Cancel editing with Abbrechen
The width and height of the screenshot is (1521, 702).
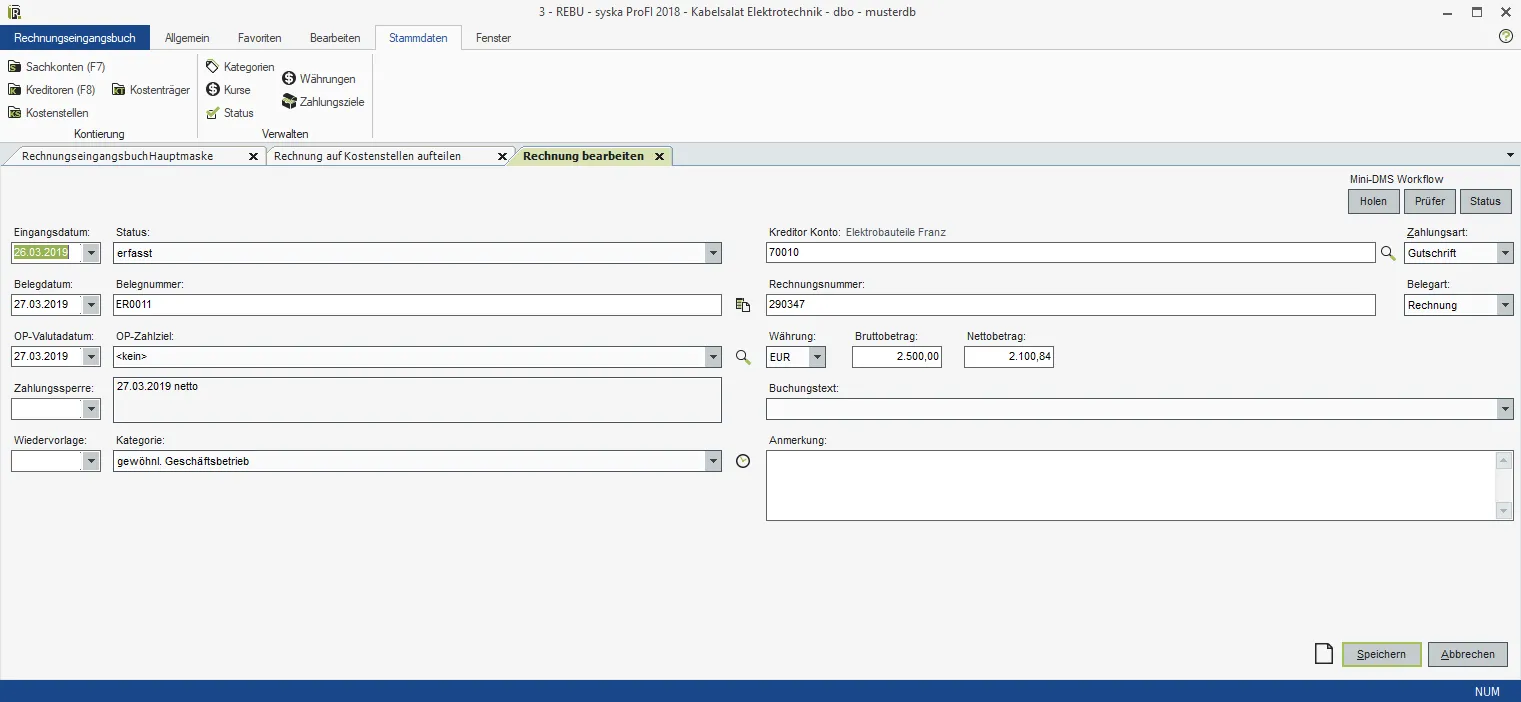tap(1468, 654)
